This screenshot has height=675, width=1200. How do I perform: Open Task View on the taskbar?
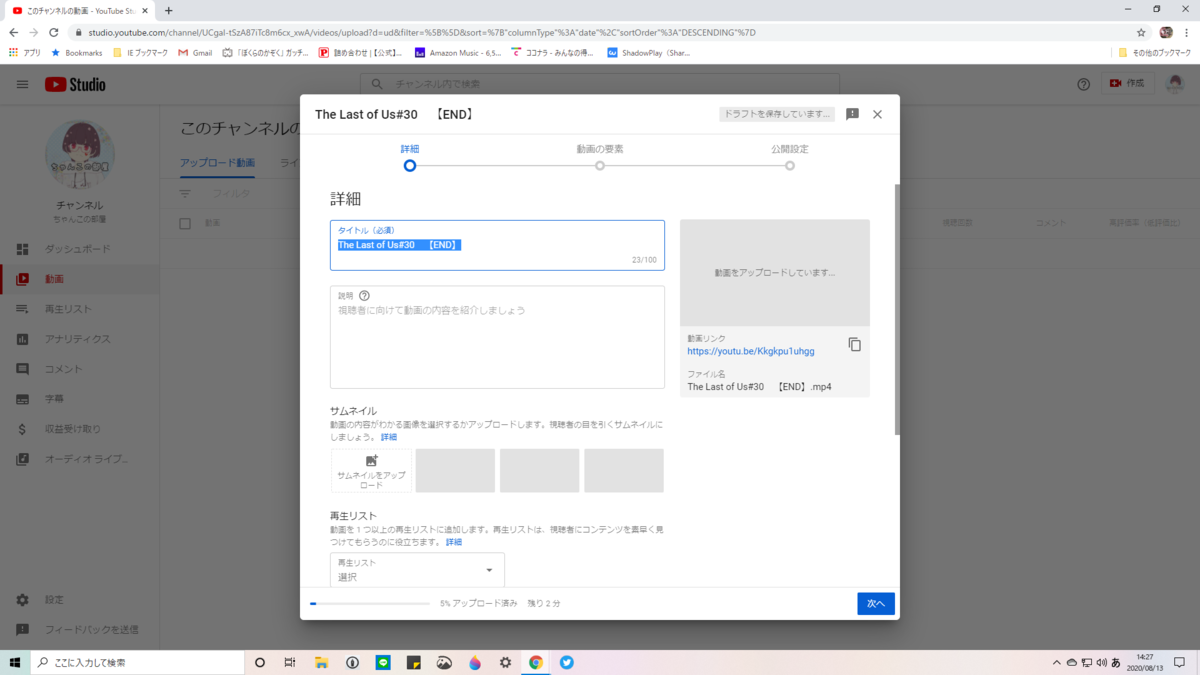click(290, 662)
